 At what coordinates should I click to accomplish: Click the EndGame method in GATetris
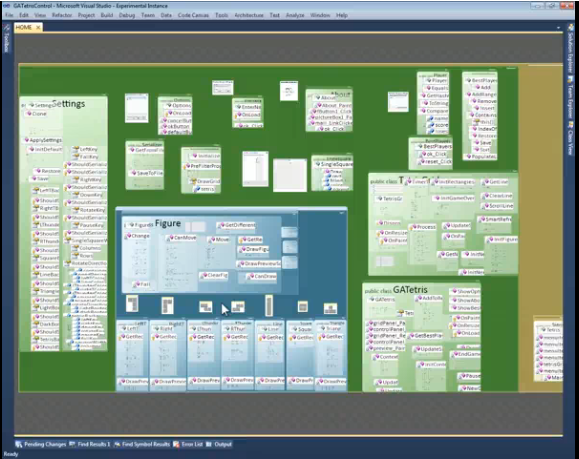[x=466, y=354]
